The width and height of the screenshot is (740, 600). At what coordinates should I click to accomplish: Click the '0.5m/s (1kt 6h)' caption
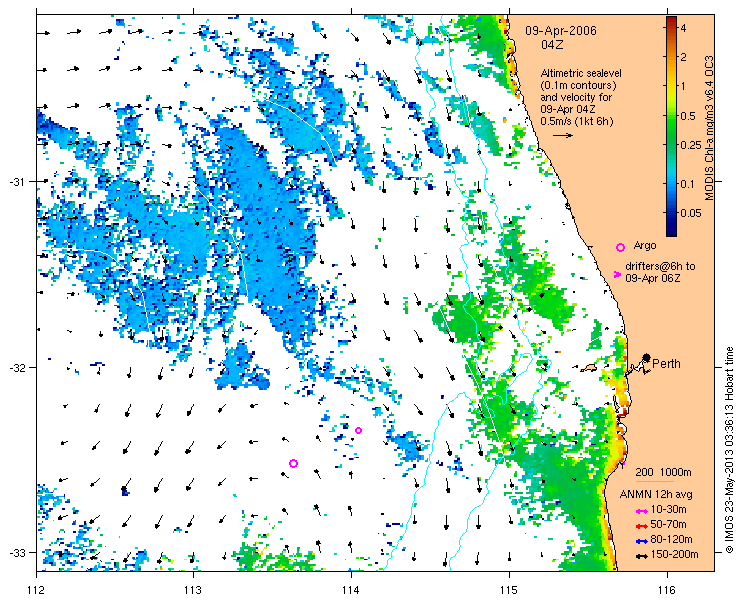point(577,122)
